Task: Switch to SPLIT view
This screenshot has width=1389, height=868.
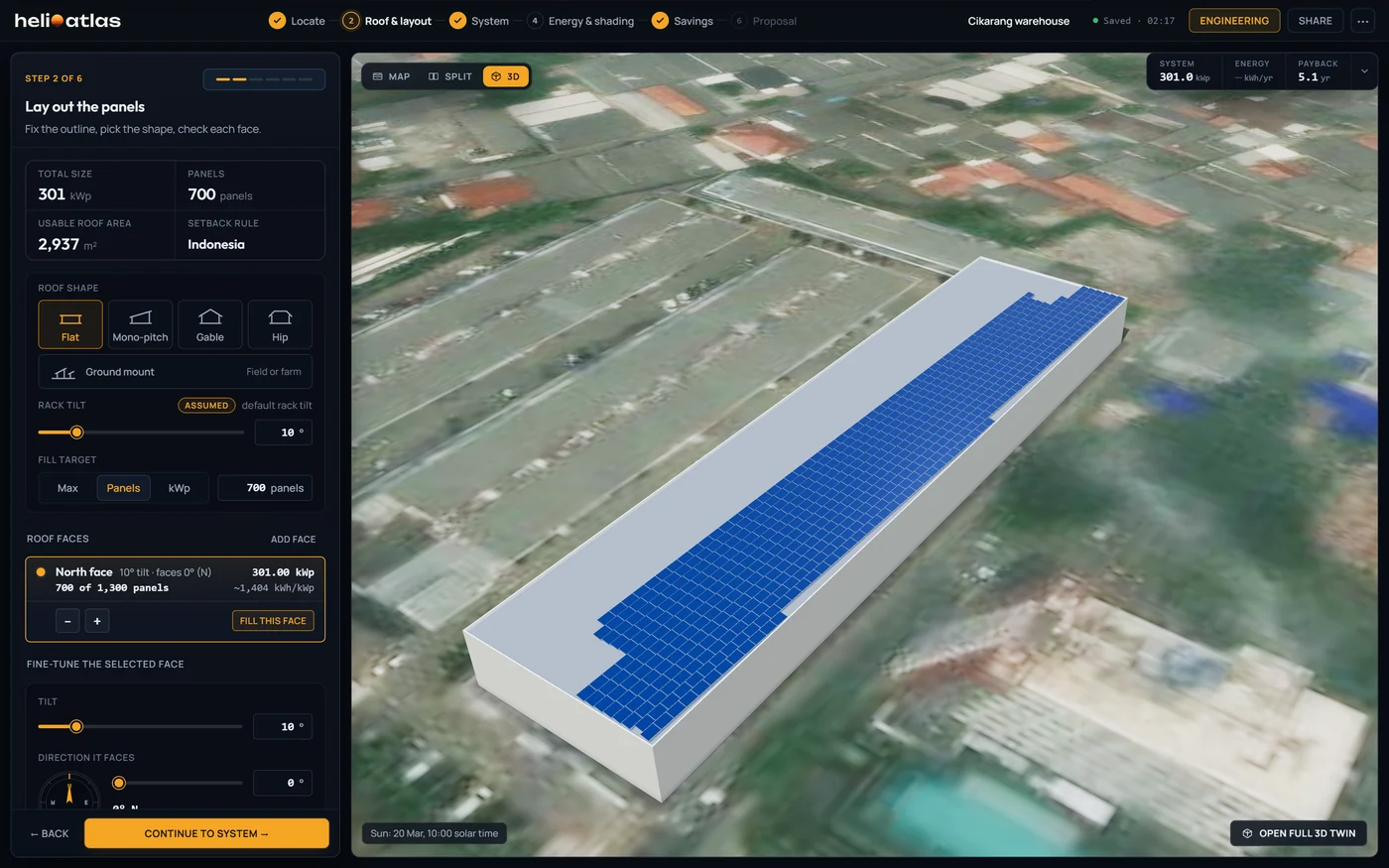Action: coord(450,76)
